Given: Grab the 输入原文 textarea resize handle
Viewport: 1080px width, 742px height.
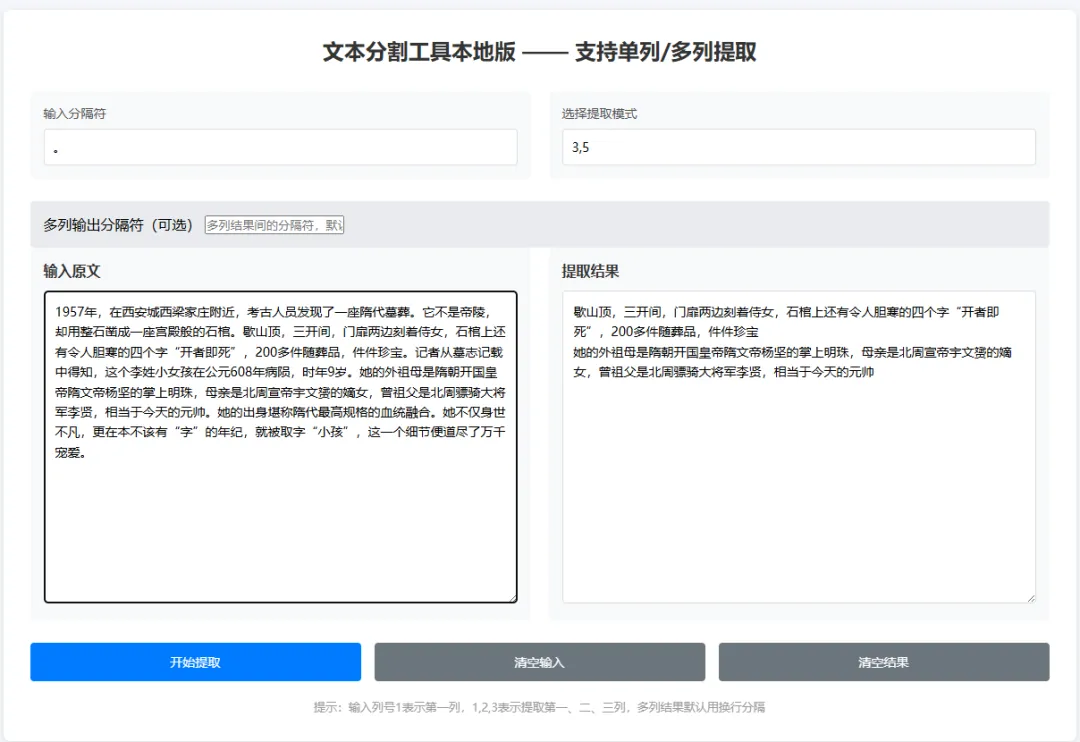Looking at the screenshot, I should [x=512, y=598].
